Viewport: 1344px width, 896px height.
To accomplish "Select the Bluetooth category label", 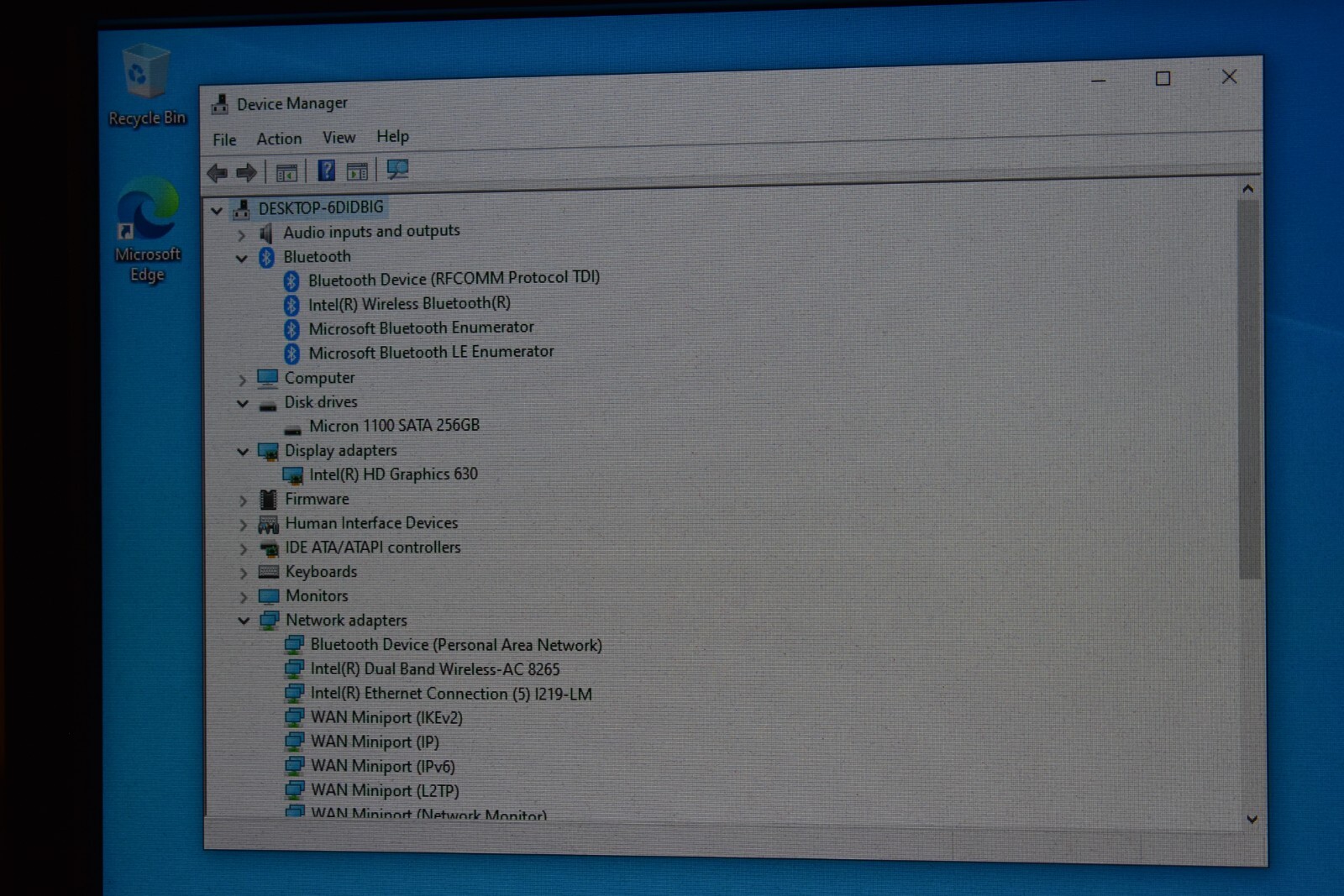I will pyautogui.click(x=317, y=256).
